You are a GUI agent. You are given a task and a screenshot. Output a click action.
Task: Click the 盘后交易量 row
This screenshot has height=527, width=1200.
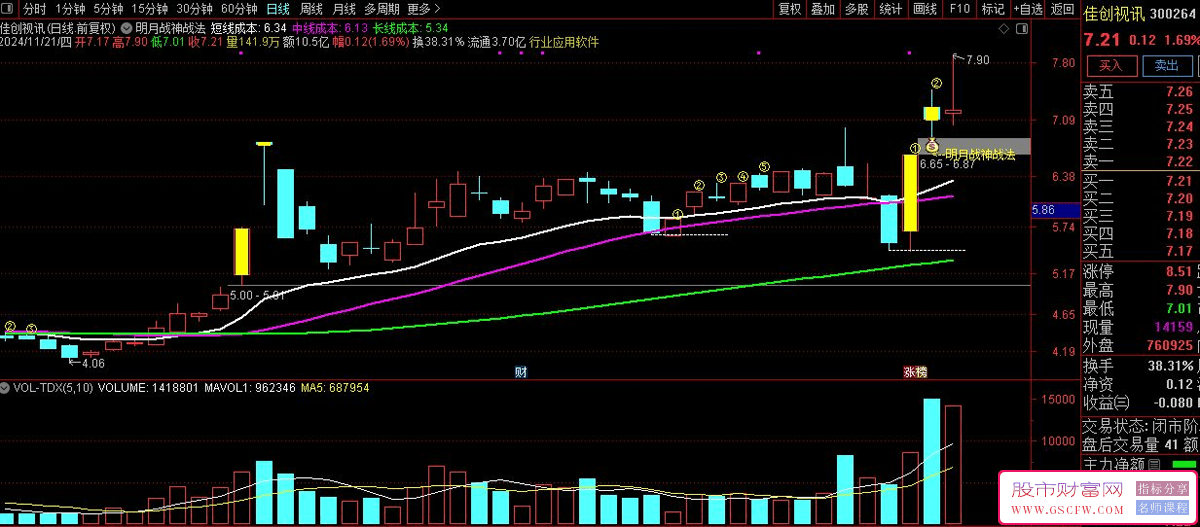[1140, 445]
